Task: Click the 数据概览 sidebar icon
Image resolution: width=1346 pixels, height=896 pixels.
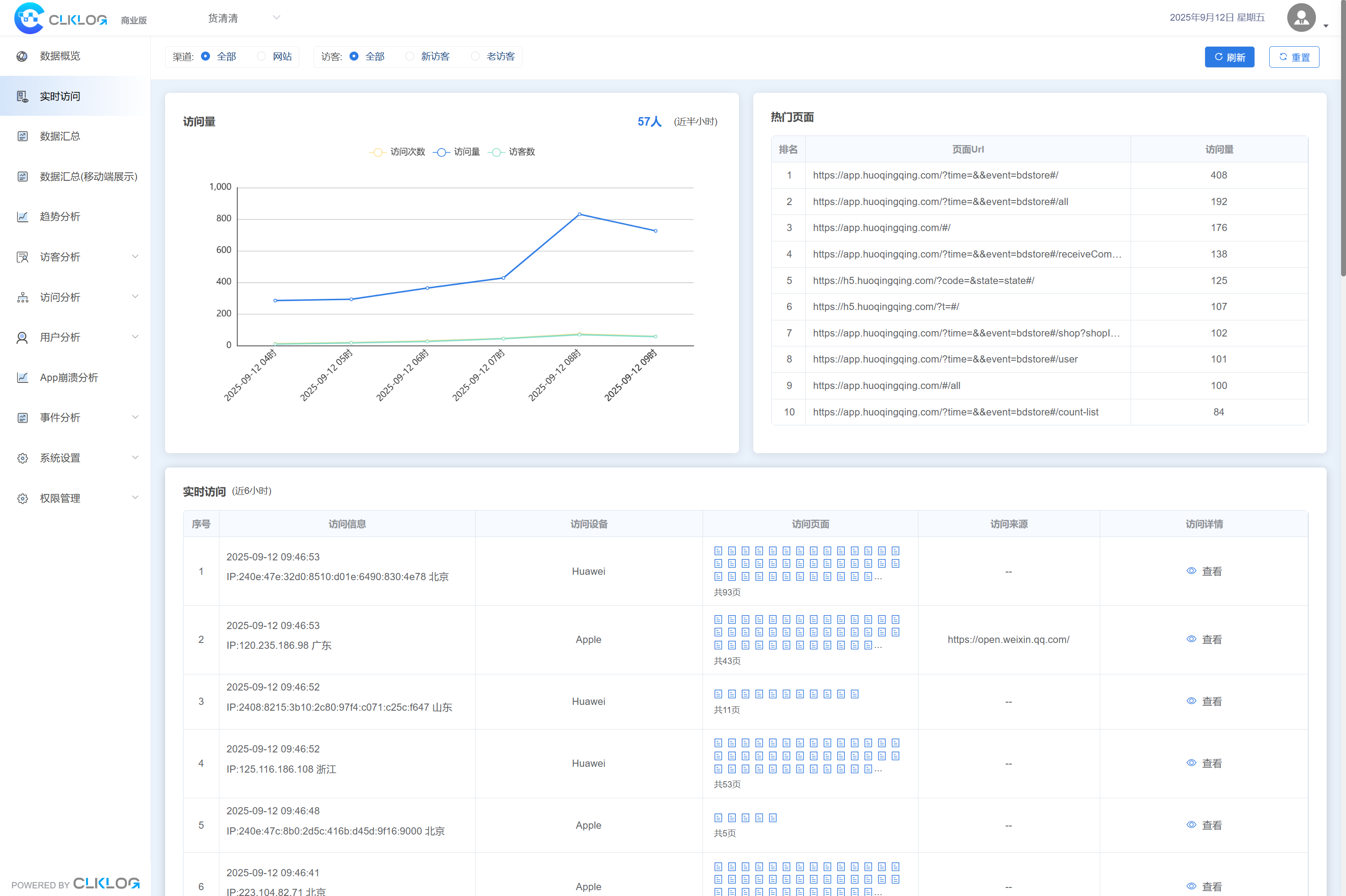Action: tap(22, 56)
